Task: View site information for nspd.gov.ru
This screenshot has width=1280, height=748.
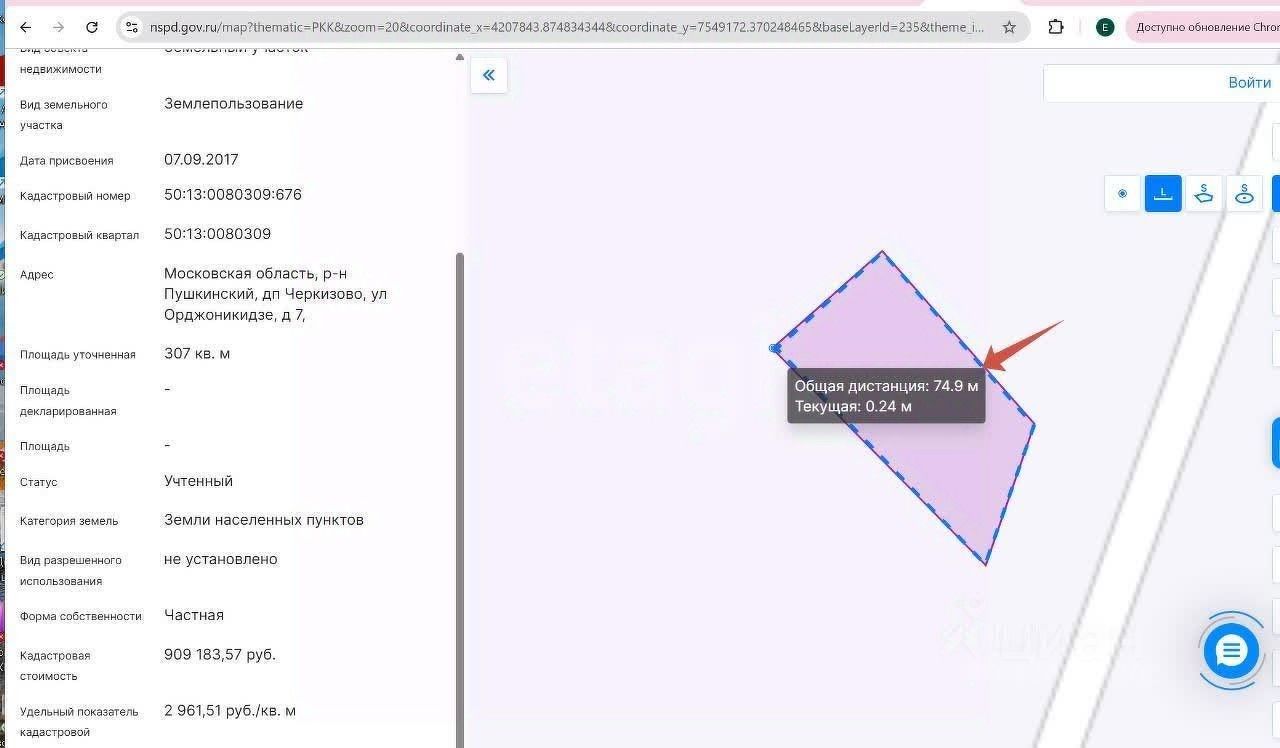Action: pos(131,27)
